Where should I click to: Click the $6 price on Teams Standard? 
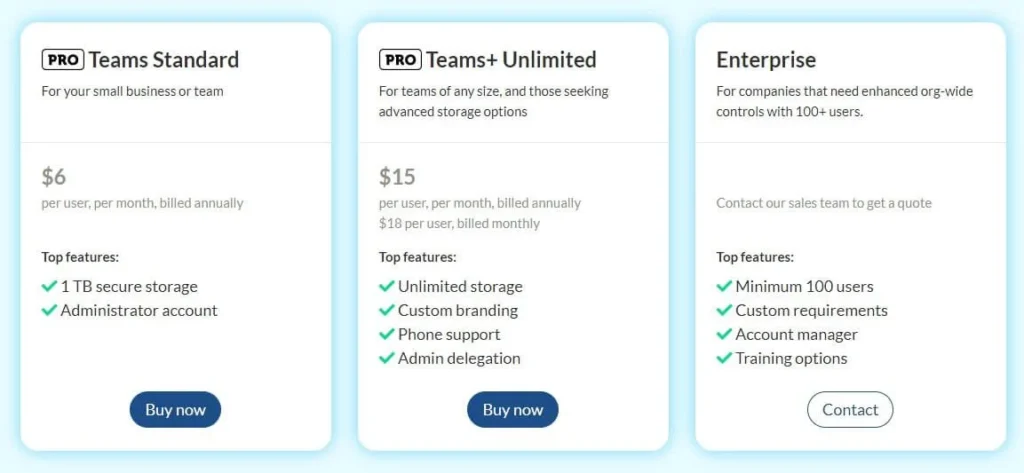[x=54, y=178]
